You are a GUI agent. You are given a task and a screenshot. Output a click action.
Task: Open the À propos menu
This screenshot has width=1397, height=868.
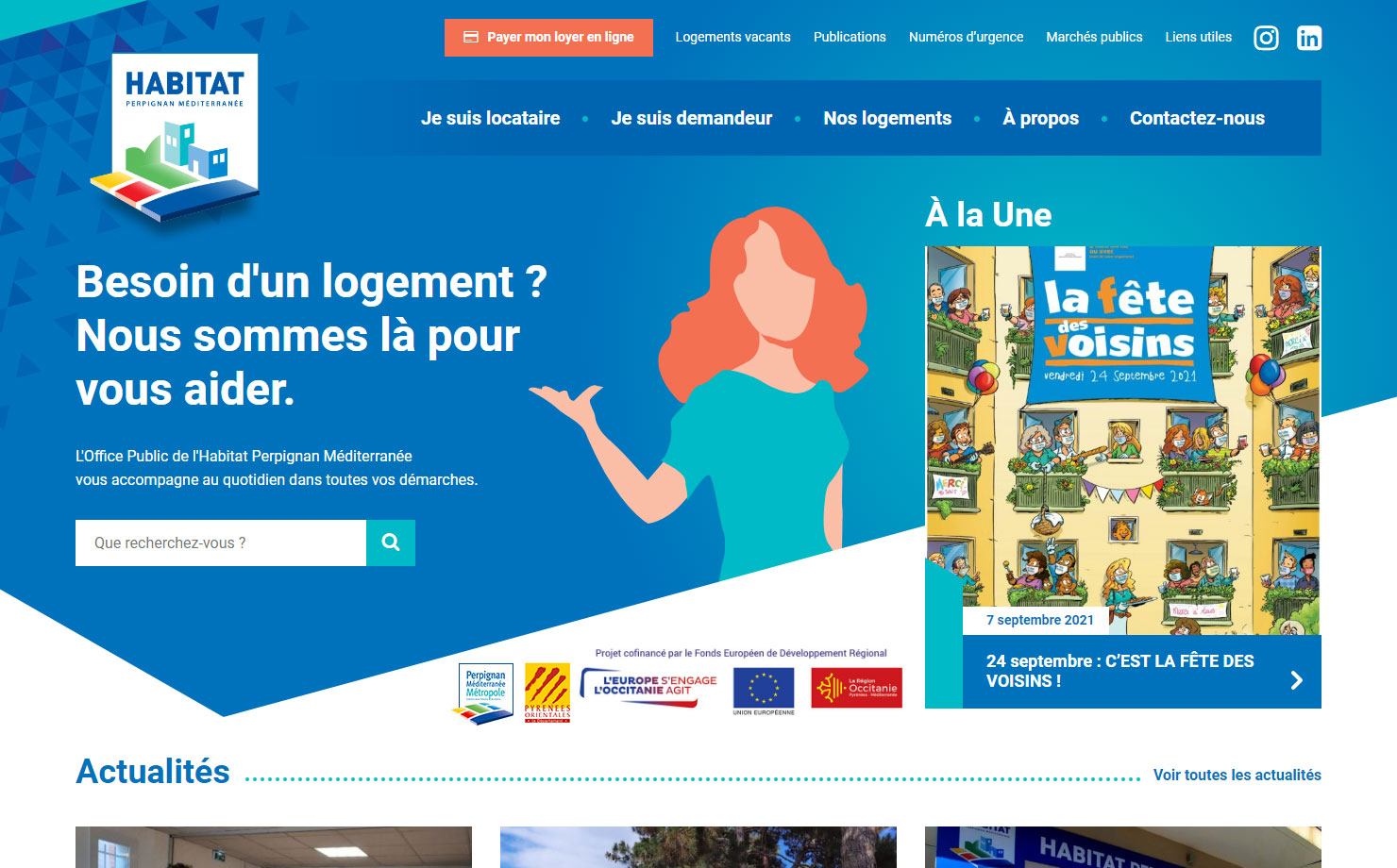(1041, 118)
